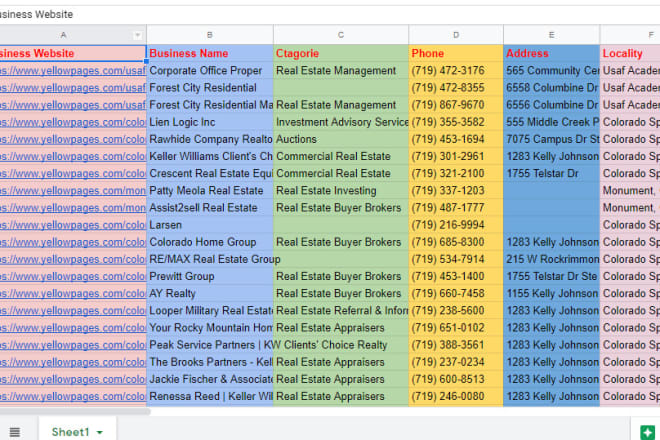Select address cell 555 Middle Creek P
660x440 pixels.
(551, 122)
